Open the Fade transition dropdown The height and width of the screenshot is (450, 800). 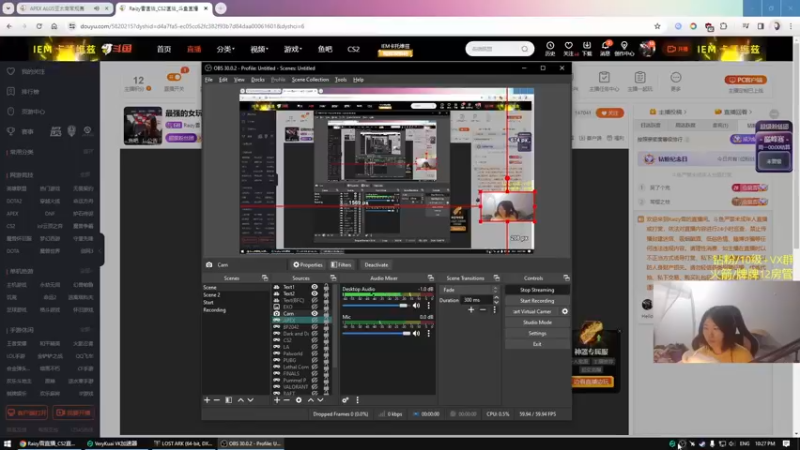[x=468, y=290]
